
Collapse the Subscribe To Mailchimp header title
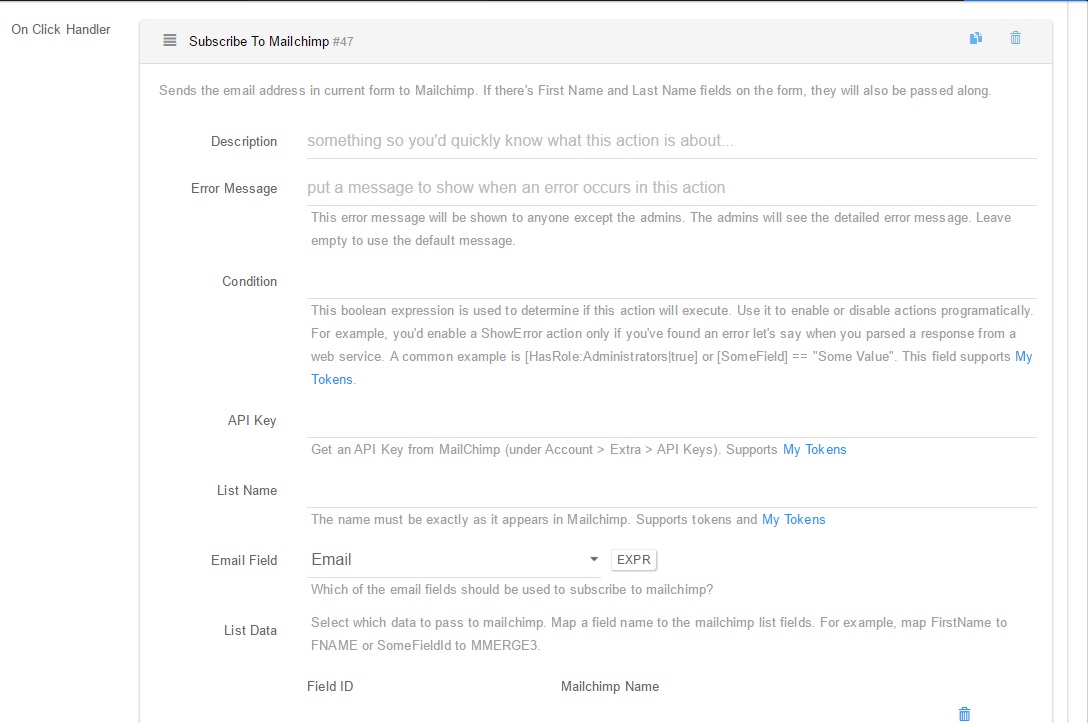click(x=259, y=42)
